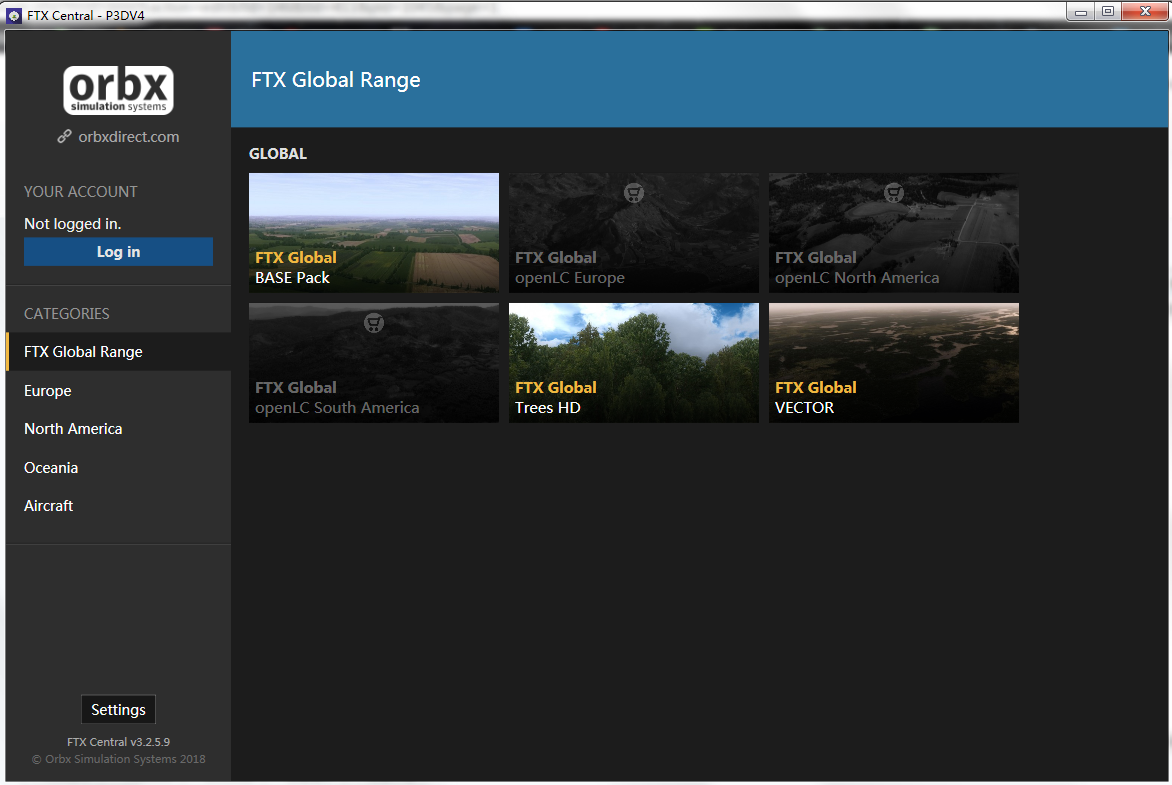The width and height of the screenshot is (1172, 785).
Task: Click the cart icon on openLC North America
Action: tap(894, 193)
